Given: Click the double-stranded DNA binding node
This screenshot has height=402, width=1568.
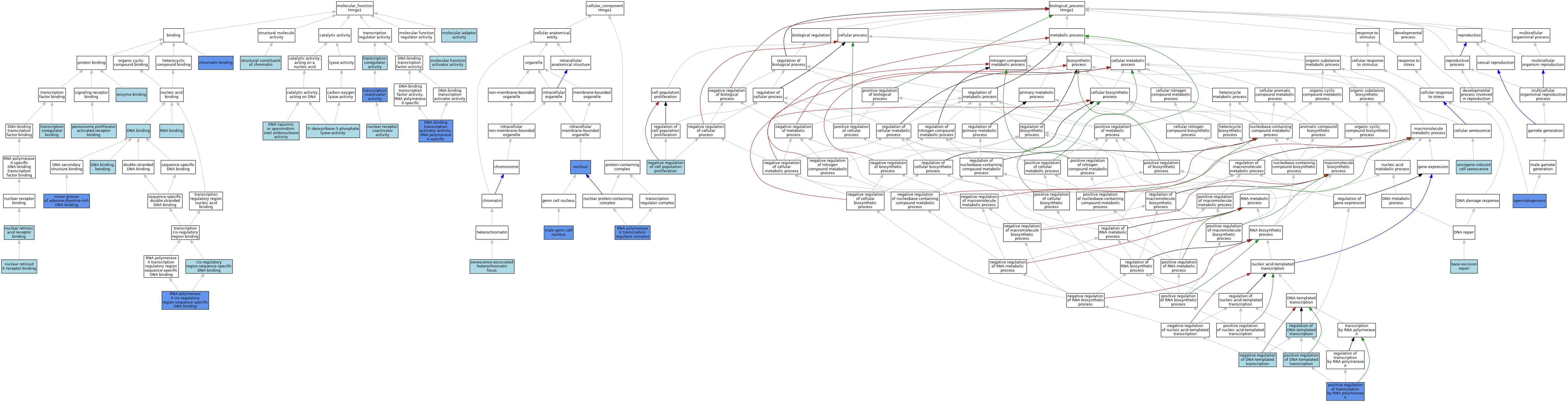Looking at the screenshot, I should click(x=138, y=167).
